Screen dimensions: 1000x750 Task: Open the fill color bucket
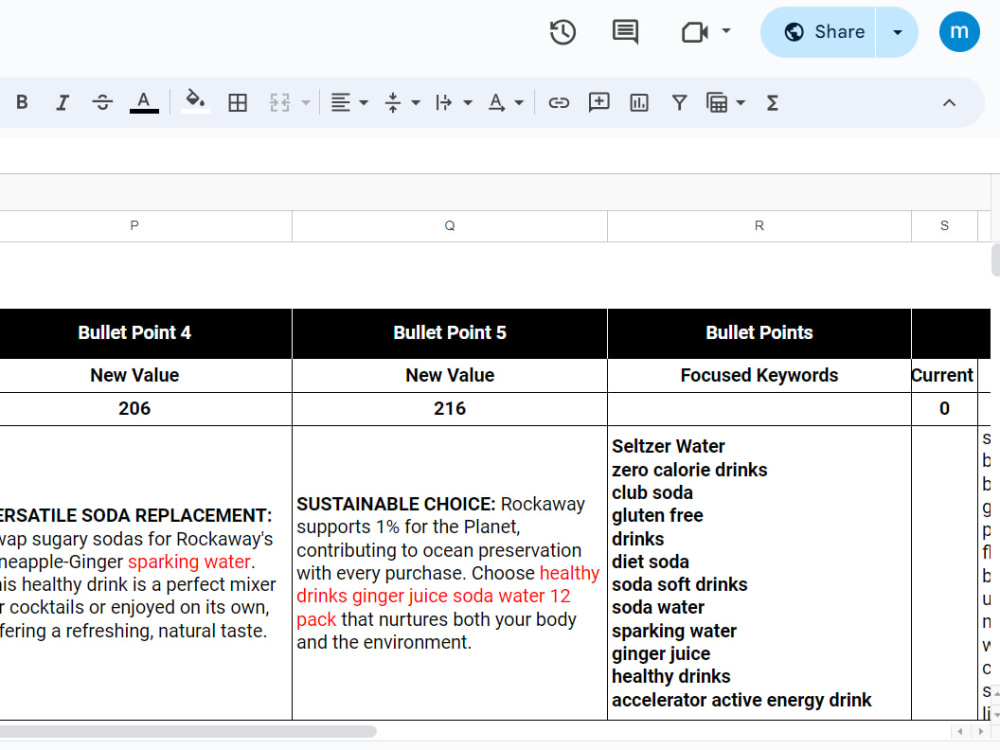pyautogui.click(x=195, y=102)
